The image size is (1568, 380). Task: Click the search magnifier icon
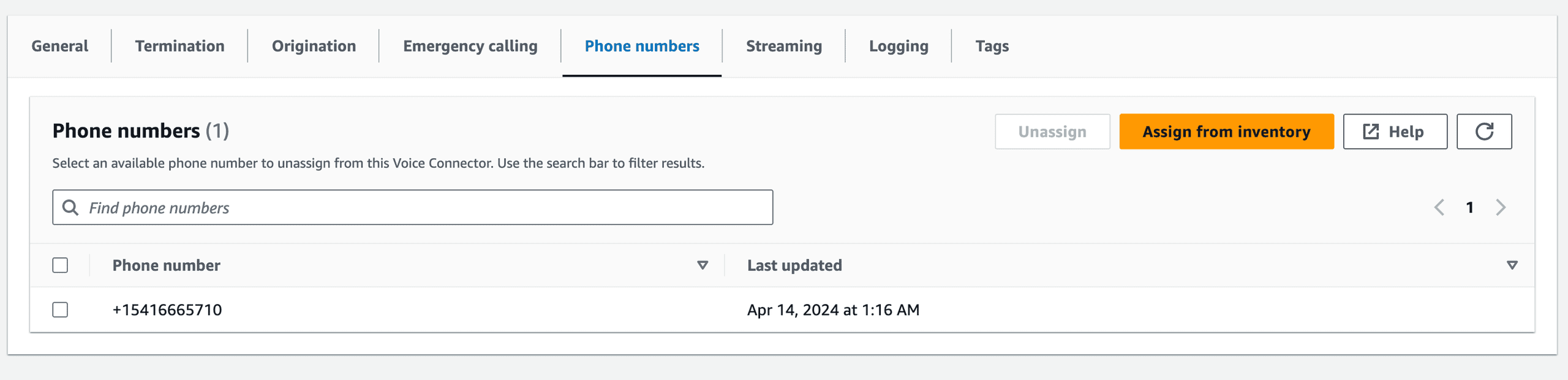click(70, 207)
